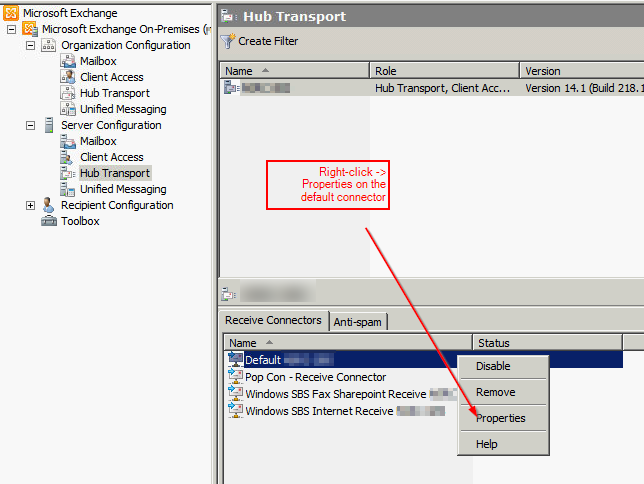Click the Create Filter funnel icon
Image resolution: width=644 pixels, height=484 pixels.
point(228,41)
